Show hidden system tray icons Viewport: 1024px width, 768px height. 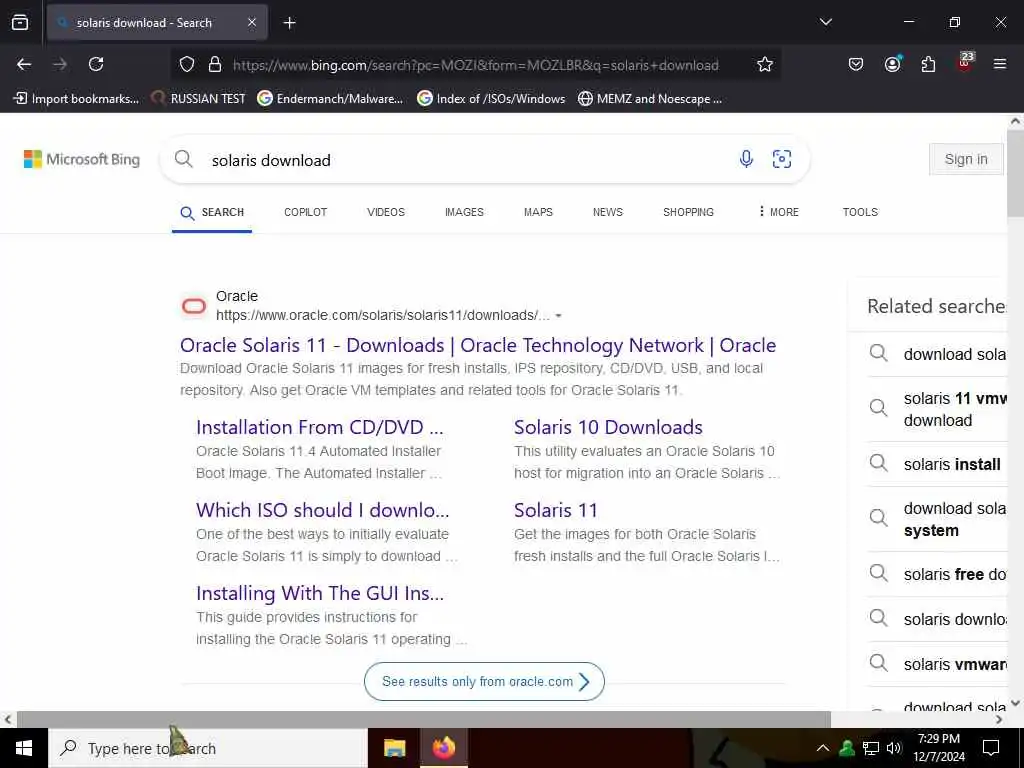[x=823, y=748]
